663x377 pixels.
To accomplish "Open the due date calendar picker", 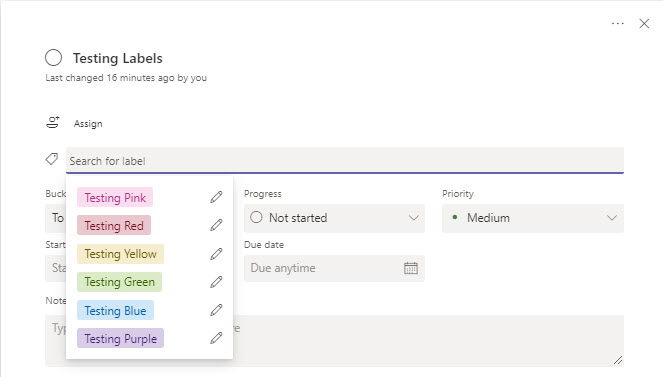I will [411, 268].
